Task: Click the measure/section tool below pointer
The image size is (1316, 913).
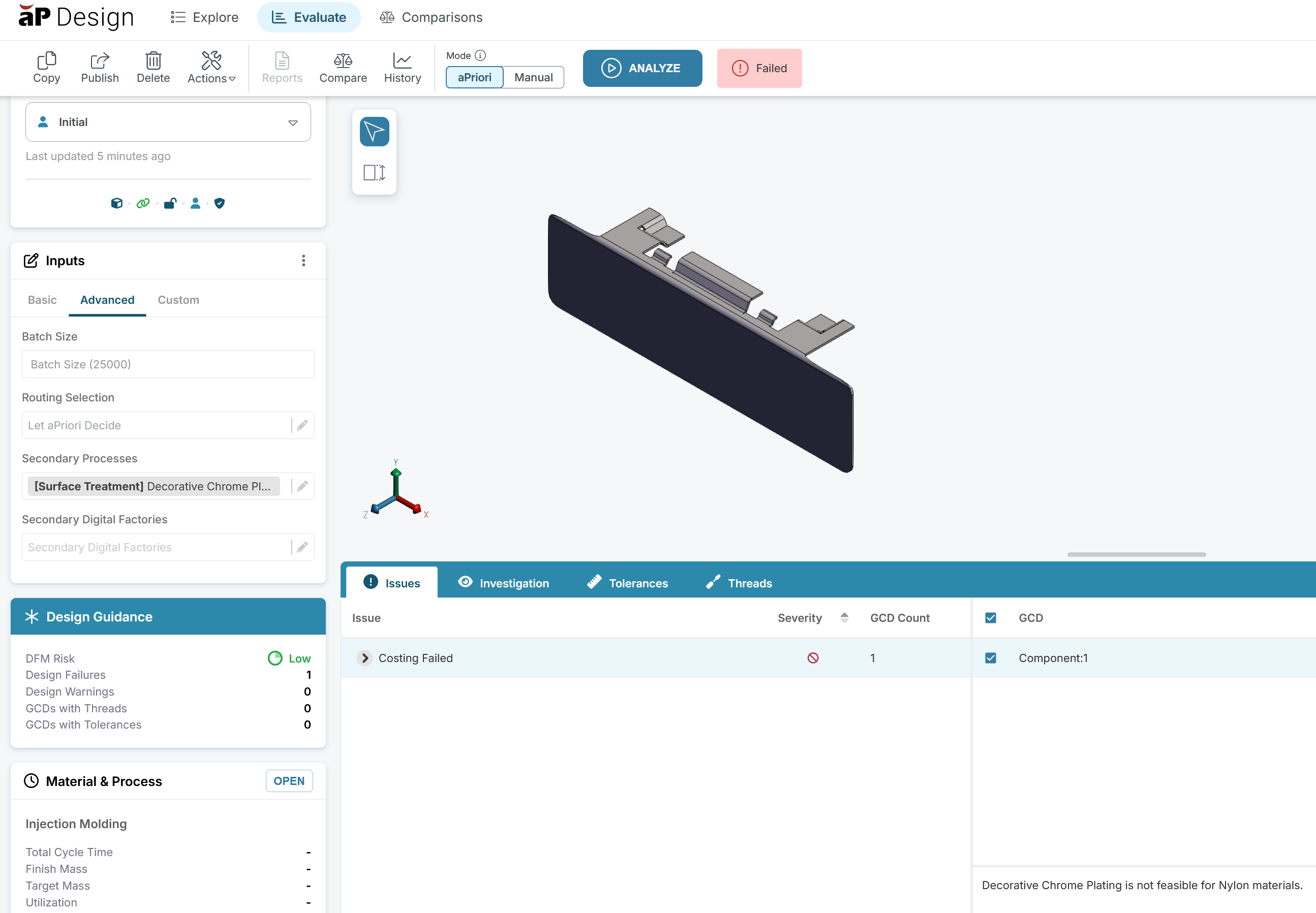Action: pos(374,172)
